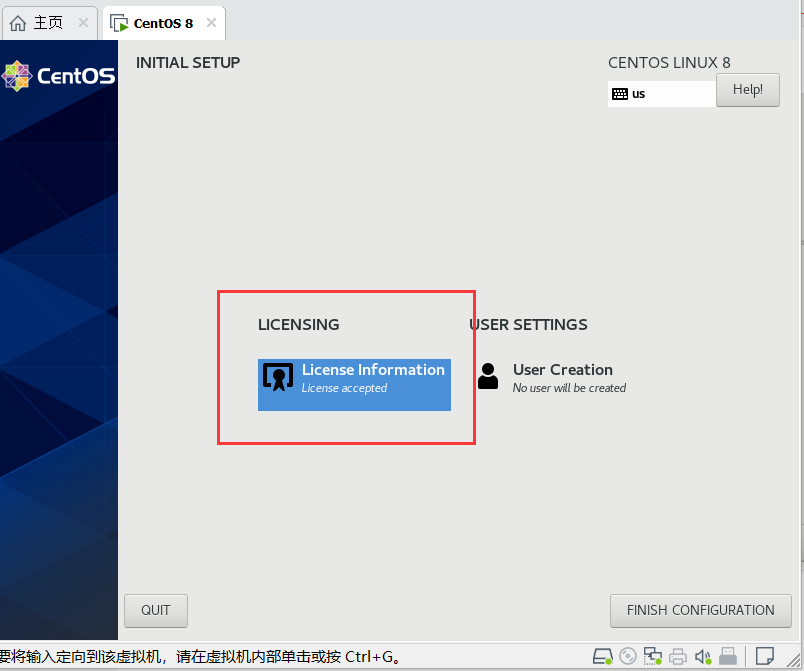Click the CD/DVD drive status icon
Viewport: 804px width, 671px height.
tap(628, 656)
